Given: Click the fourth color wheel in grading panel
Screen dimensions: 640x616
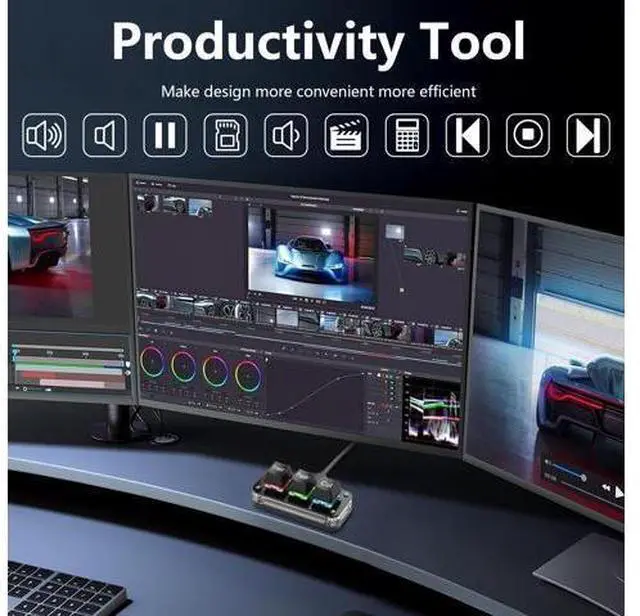Looking at the screenshot, I should click(x=247, y=376).
